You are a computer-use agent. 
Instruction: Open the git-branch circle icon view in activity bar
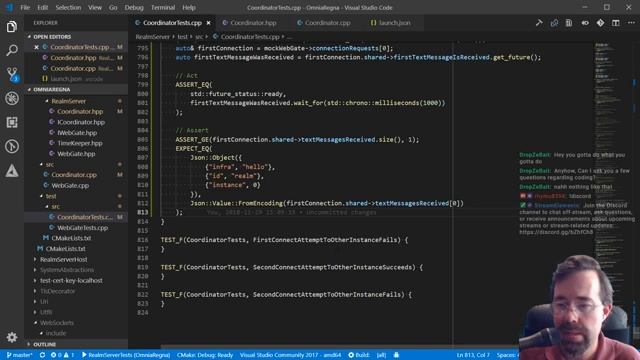click(12, 147)
